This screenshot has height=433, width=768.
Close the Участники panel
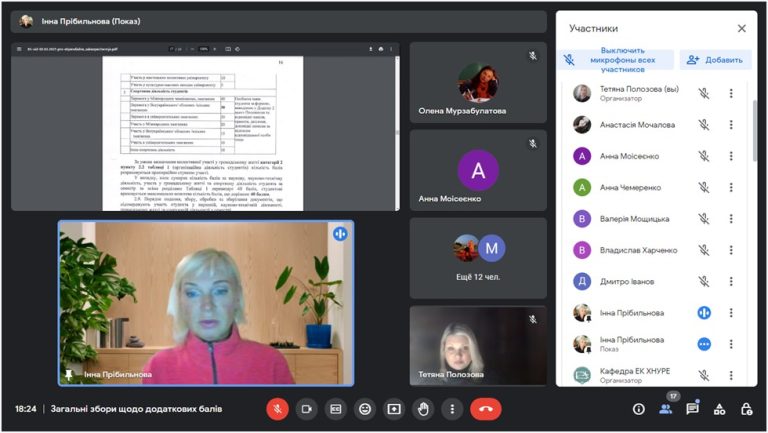[x=742, y=28]
